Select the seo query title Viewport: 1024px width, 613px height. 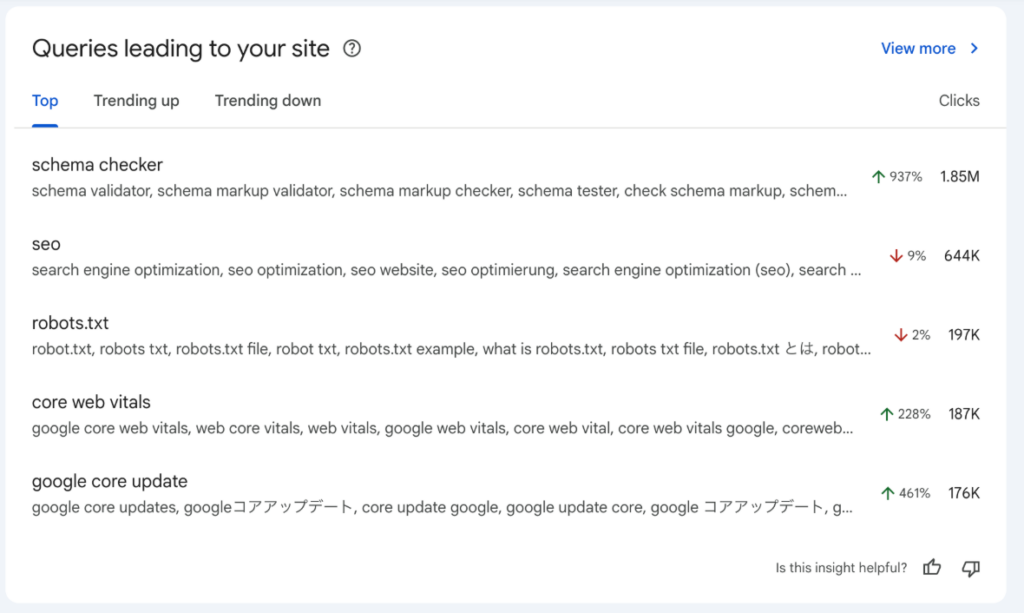tap(46, 244)
